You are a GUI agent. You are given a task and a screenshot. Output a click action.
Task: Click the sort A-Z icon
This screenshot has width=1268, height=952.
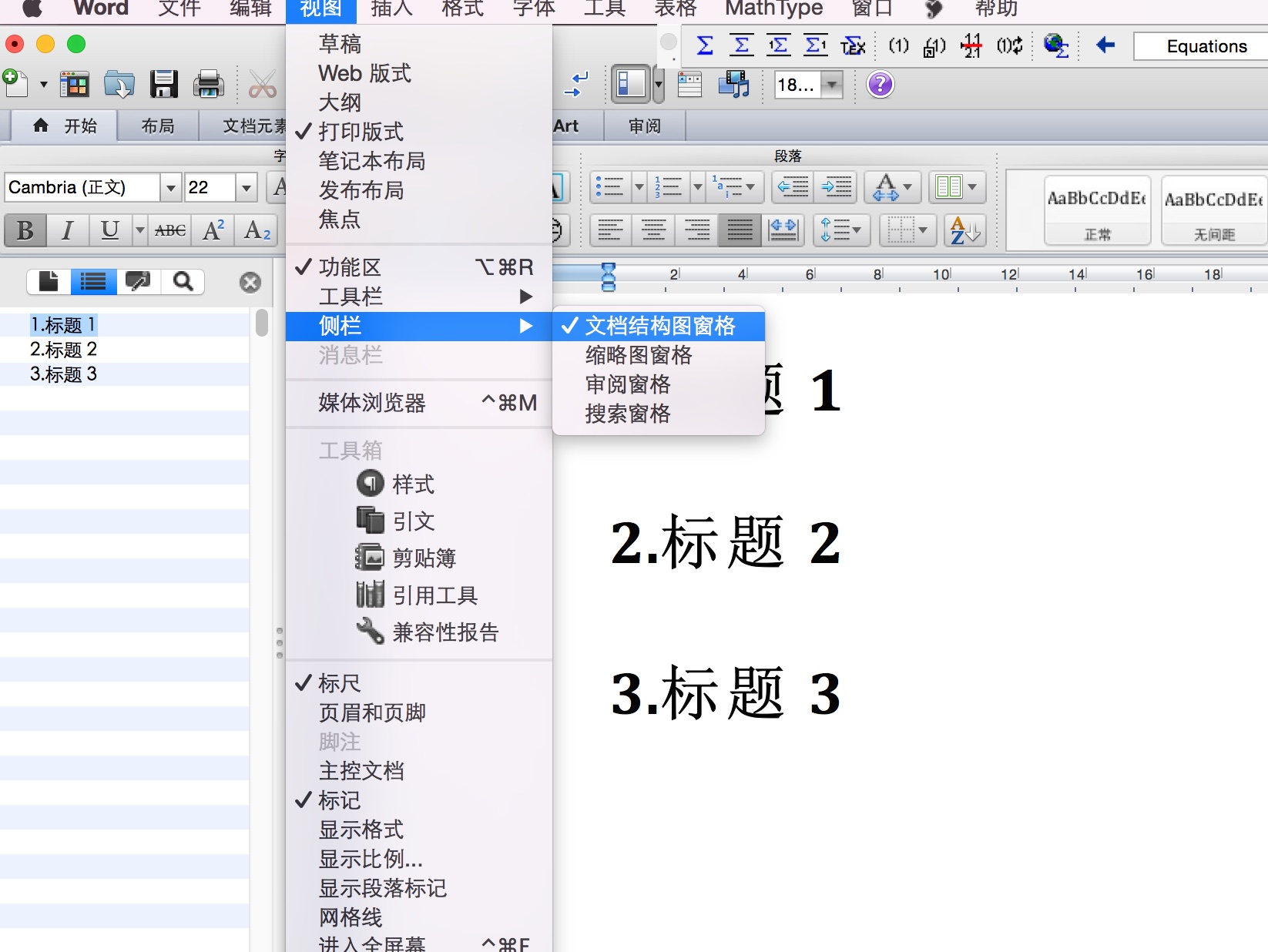pos(964,230)
